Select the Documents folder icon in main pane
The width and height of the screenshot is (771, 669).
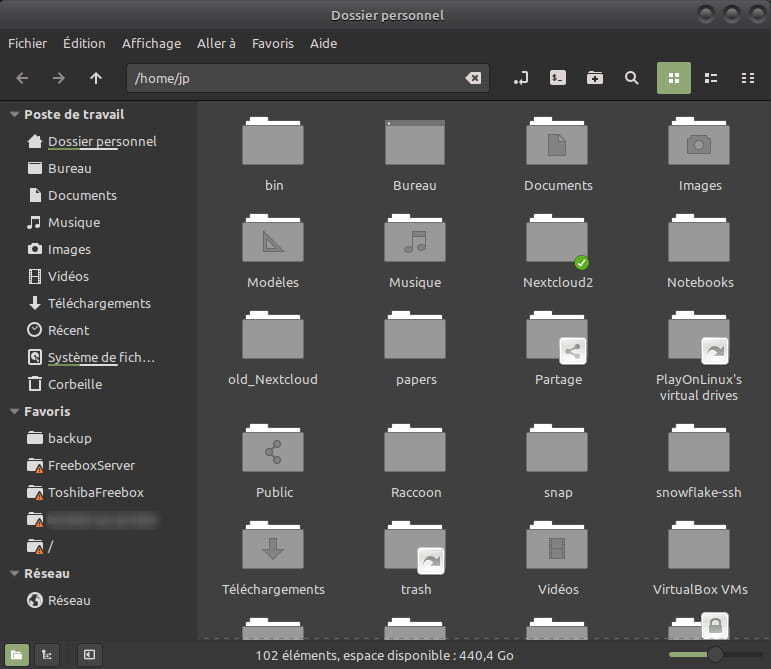click(x=557, y=141)
